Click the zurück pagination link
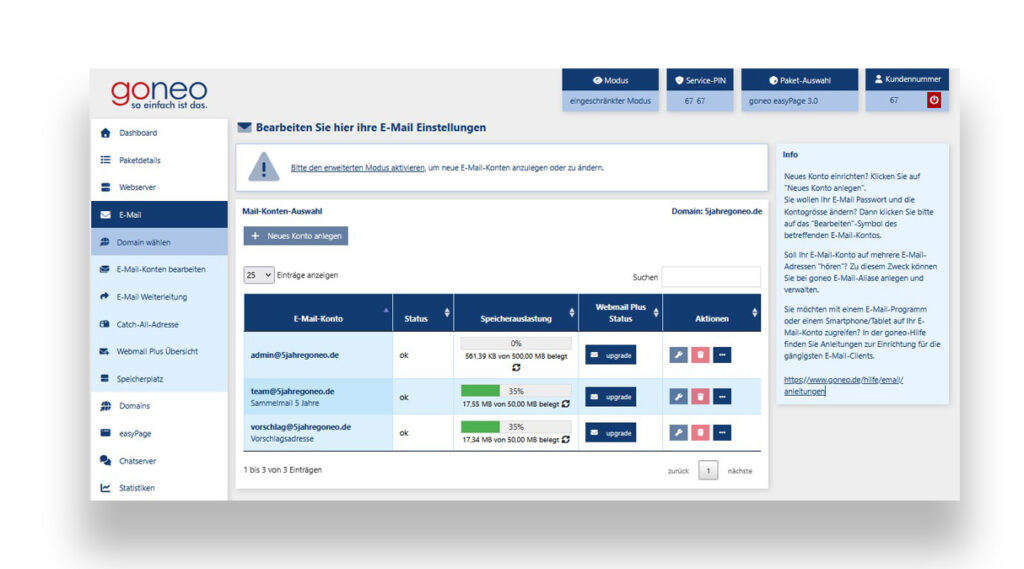Image resolution: width=1024 pixels, height=569 pixels. click(x=678, y=471)
